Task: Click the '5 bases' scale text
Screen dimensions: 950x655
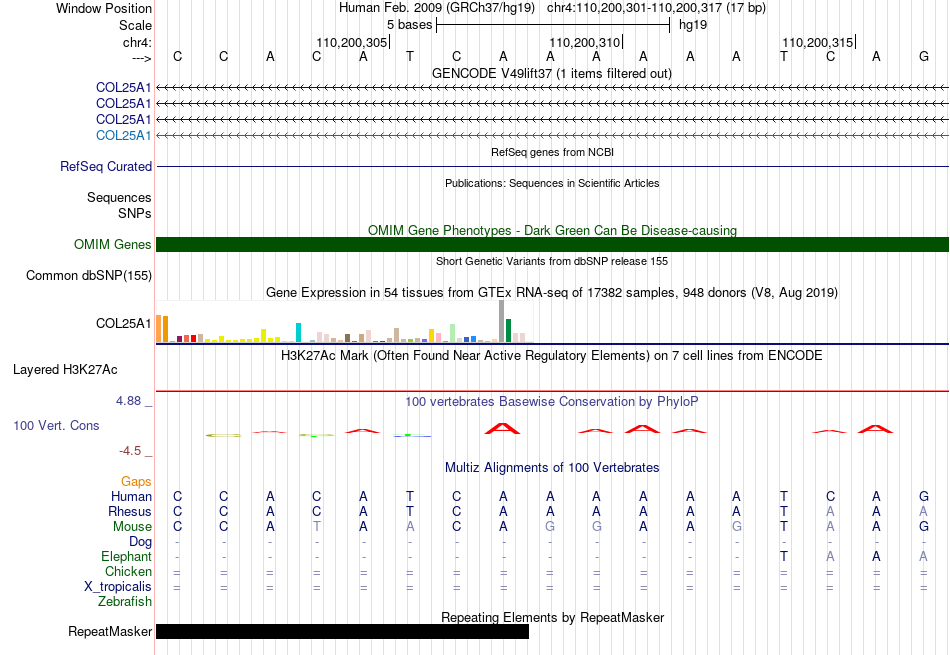Action: 410,25
